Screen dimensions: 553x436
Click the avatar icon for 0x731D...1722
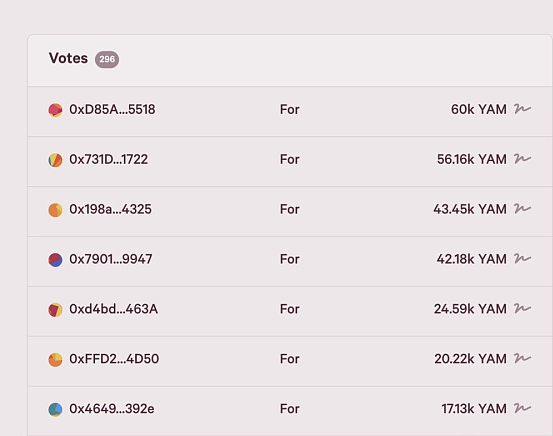click(55, 160)
